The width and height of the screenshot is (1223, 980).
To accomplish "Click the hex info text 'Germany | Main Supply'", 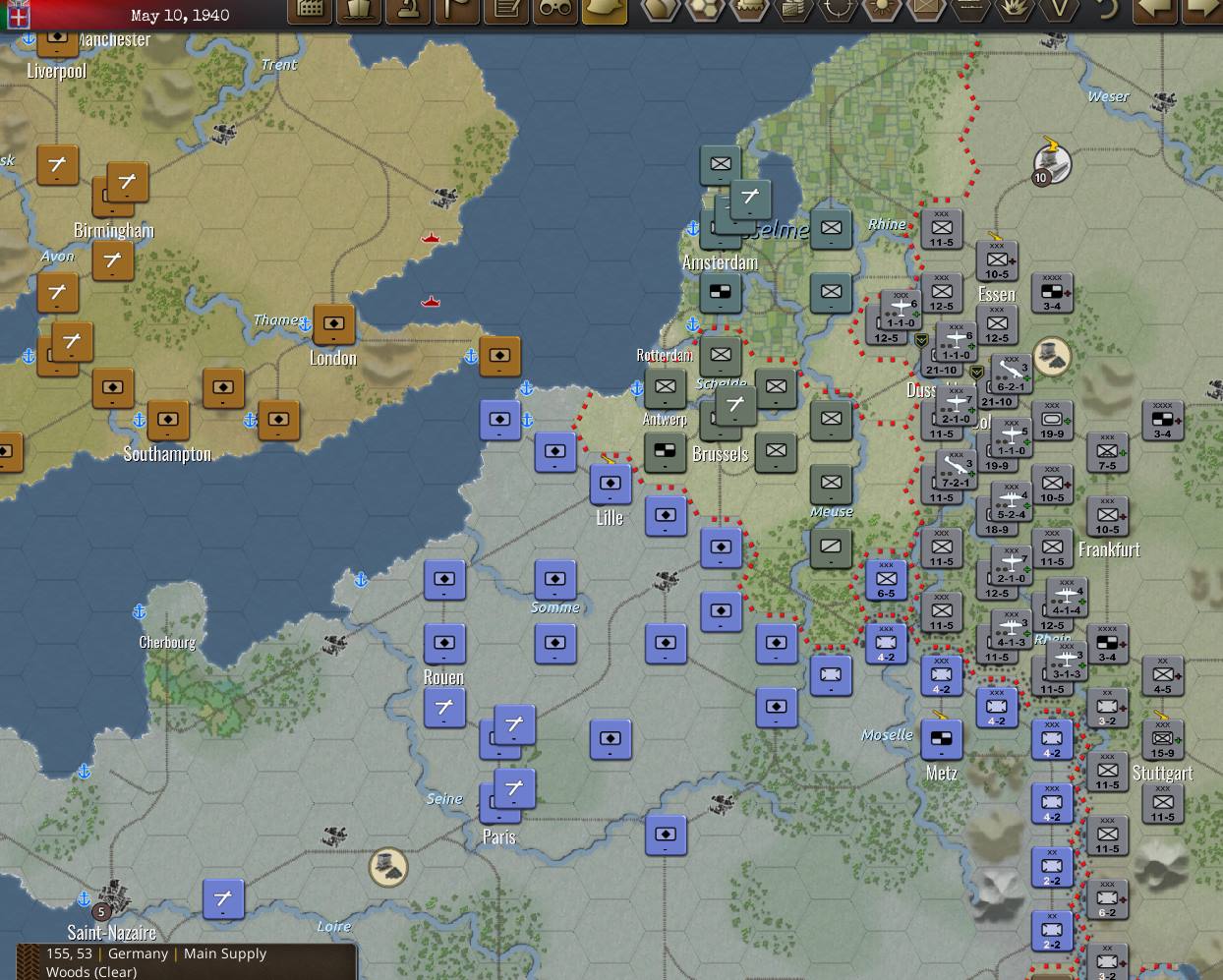I will [187, 953].
